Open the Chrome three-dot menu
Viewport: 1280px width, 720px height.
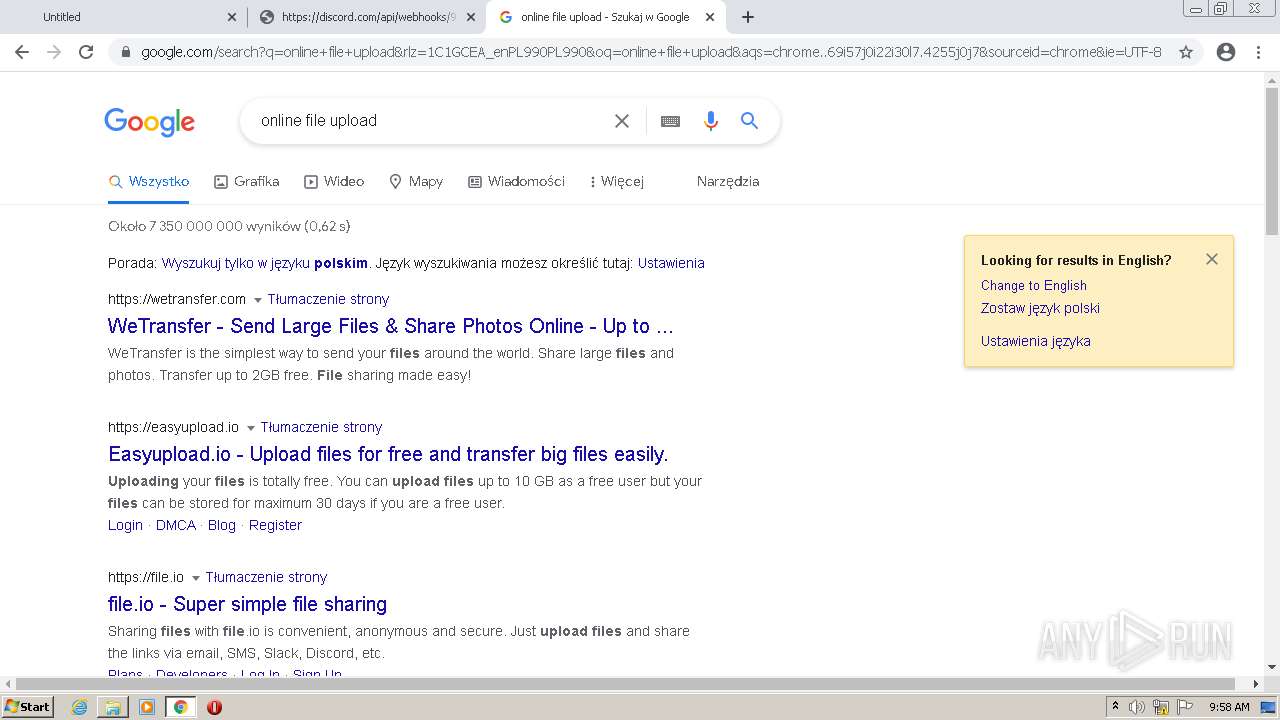click(x=1258, y=52)
